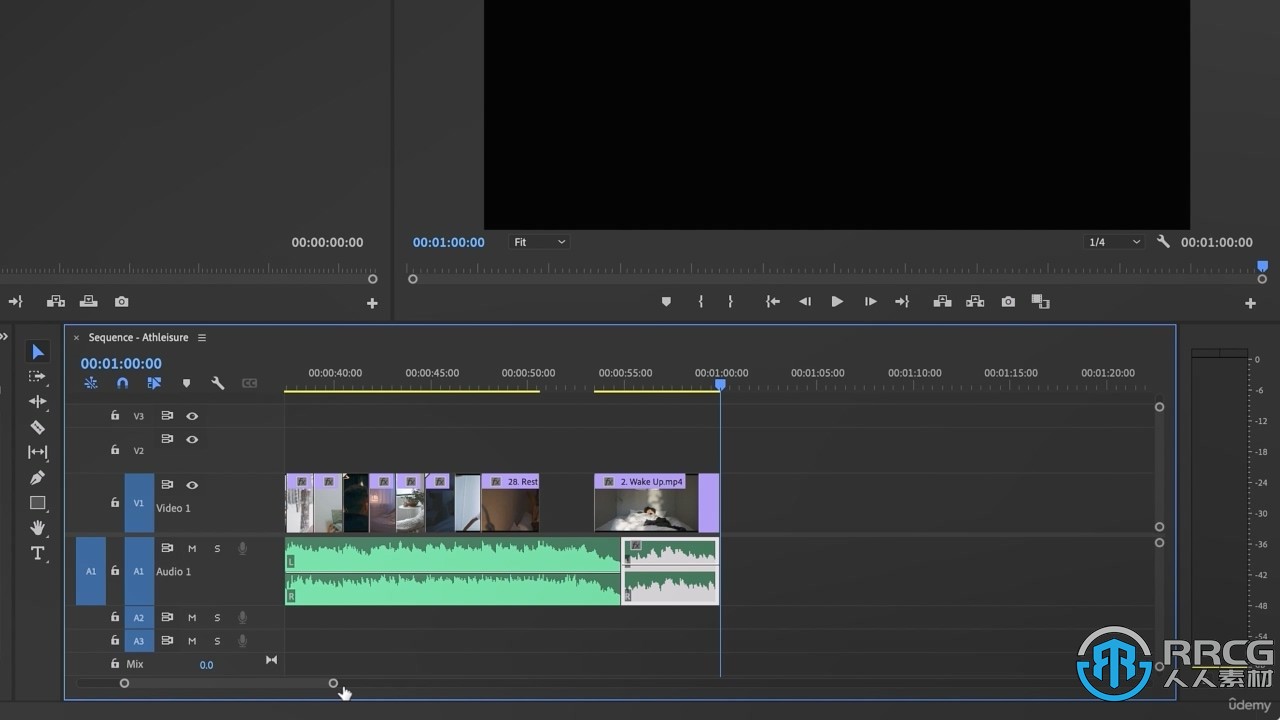Select the Razor tool

click(x=38, y=427)
